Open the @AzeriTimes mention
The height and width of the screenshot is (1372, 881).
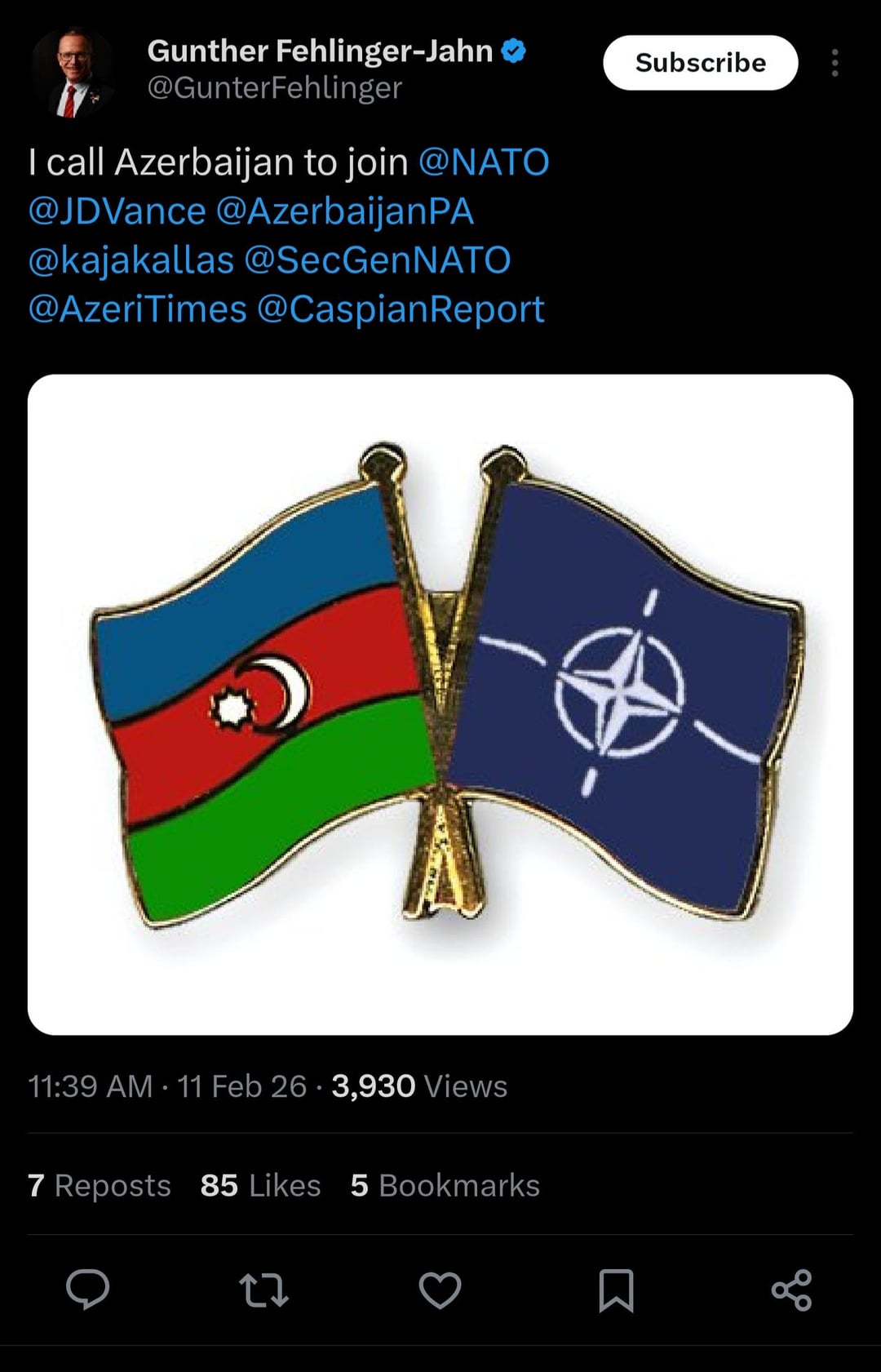137,309
